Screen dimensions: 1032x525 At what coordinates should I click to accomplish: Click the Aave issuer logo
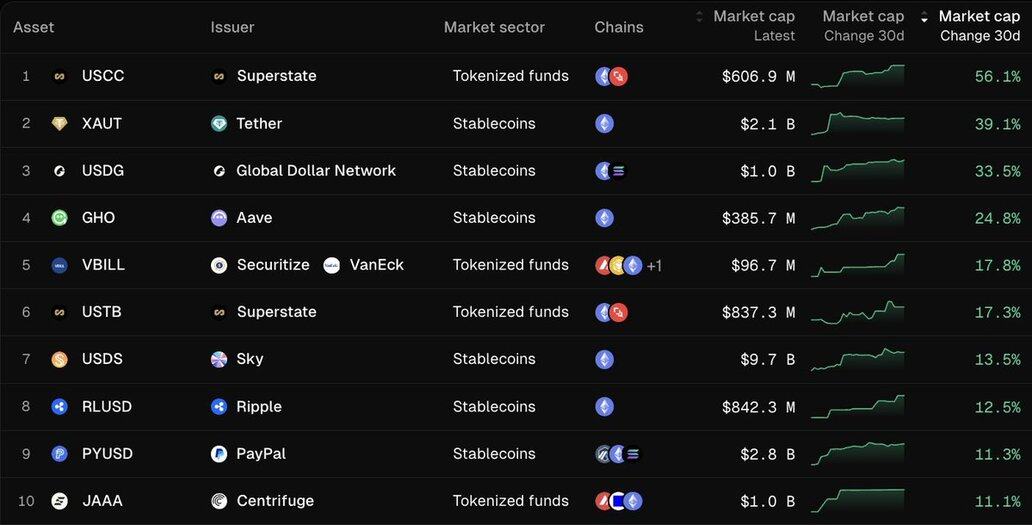pos(219,218)
